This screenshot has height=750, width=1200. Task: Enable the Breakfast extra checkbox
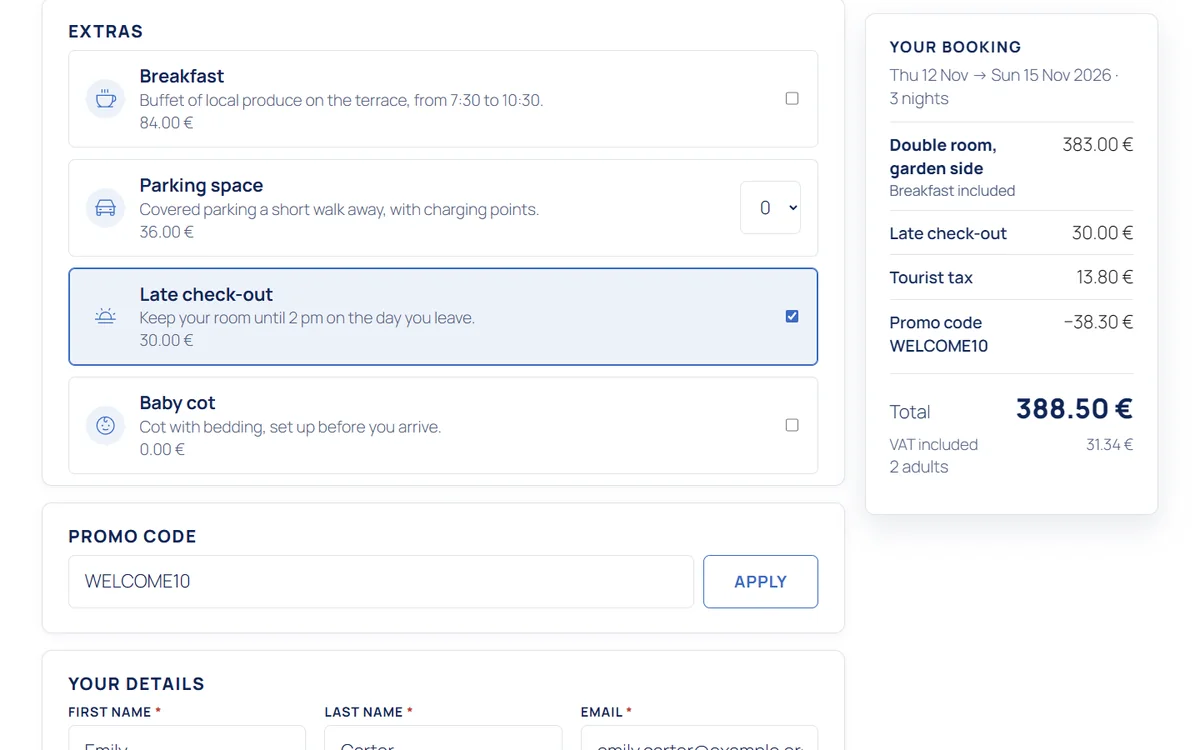(792, 98)
